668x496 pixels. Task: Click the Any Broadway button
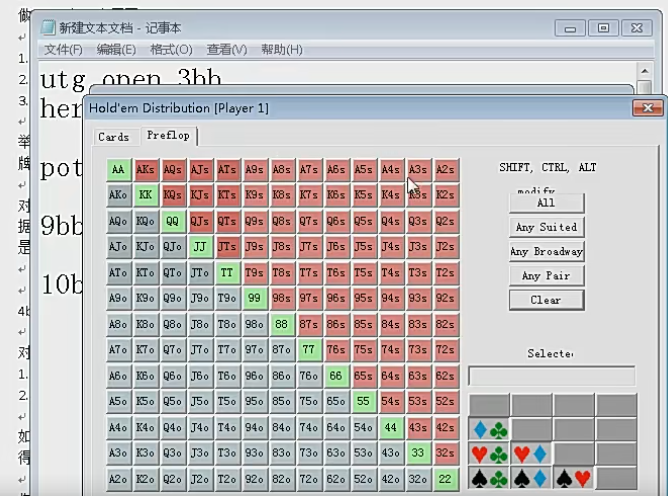545,252
